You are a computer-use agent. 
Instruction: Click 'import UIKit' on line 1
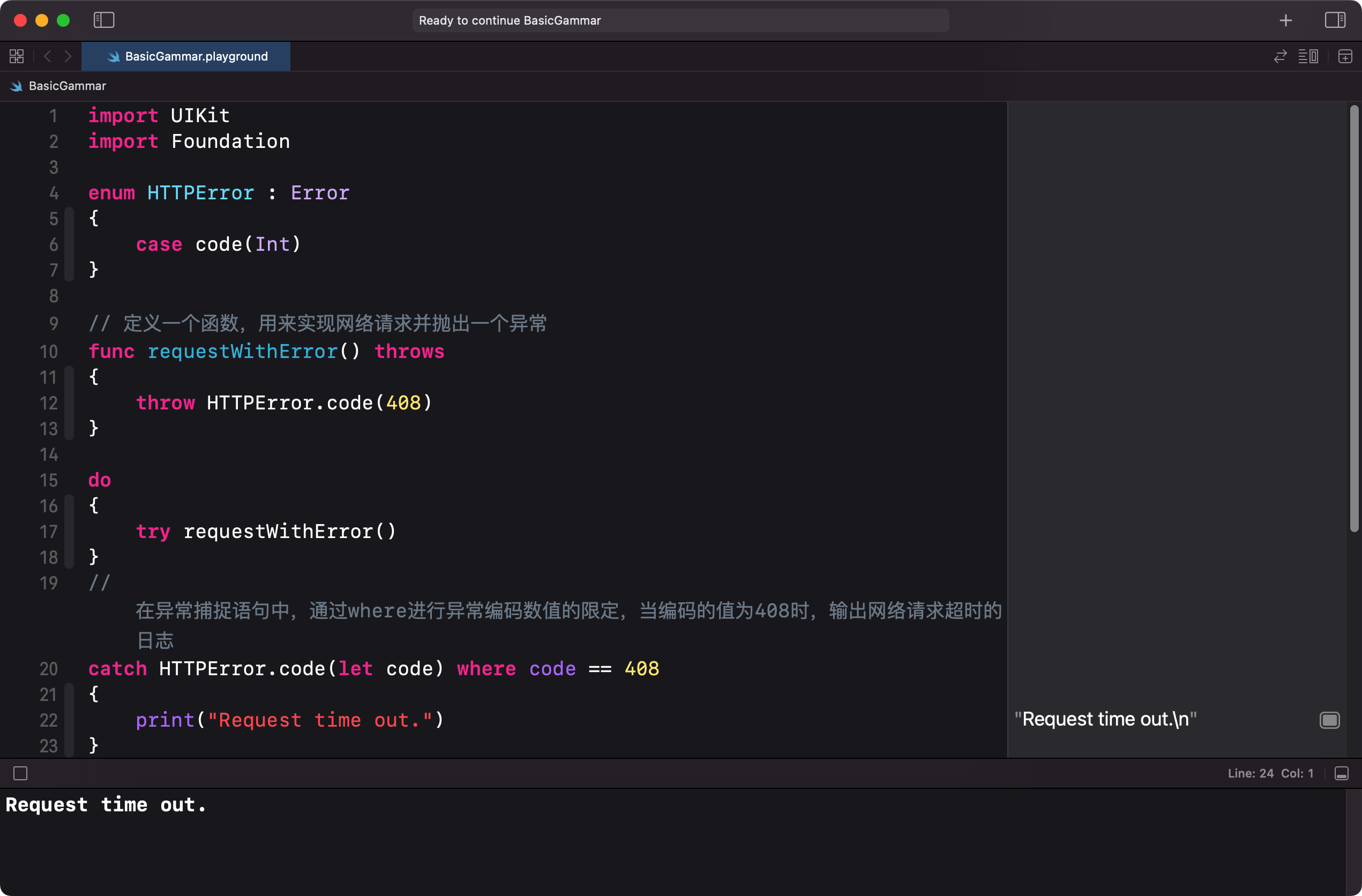click(x=159, y=116)
